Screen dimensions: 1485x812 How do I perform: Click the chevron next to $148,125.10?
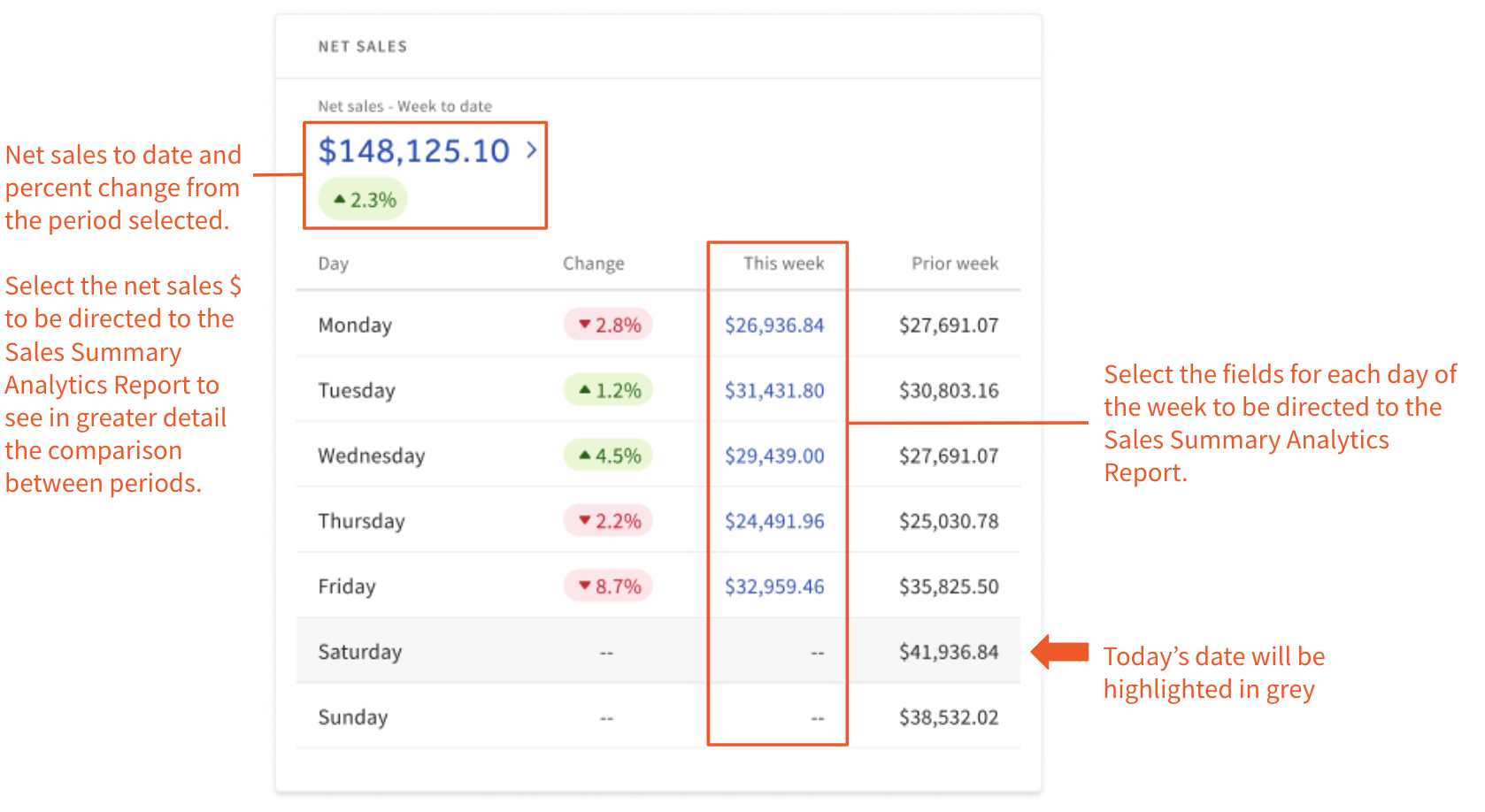[x=532, y=150]
